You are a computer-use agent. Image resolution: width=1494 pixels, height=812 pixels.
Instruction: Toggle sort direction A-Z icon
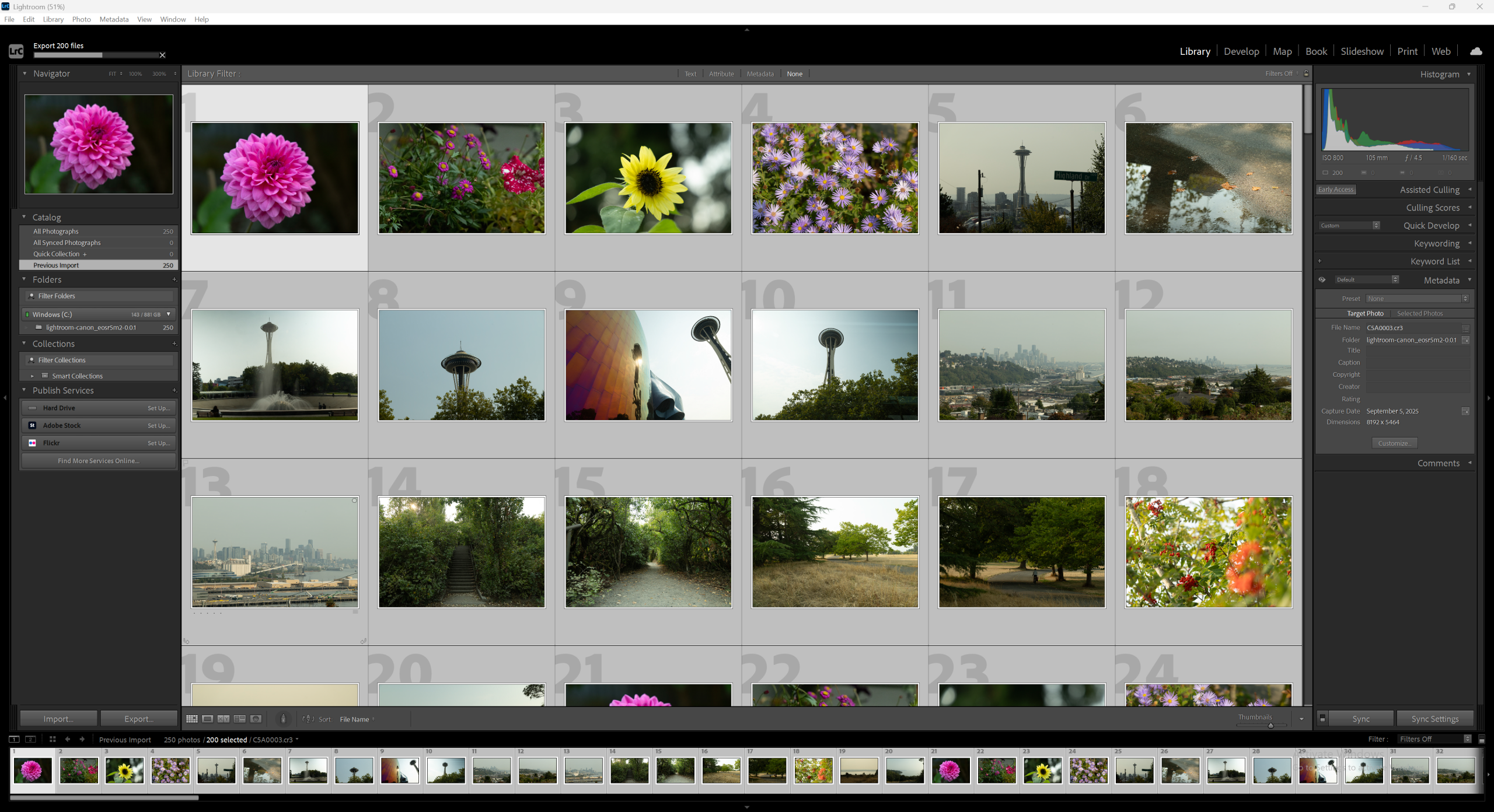pyautogui.click(x=308, y=719)
